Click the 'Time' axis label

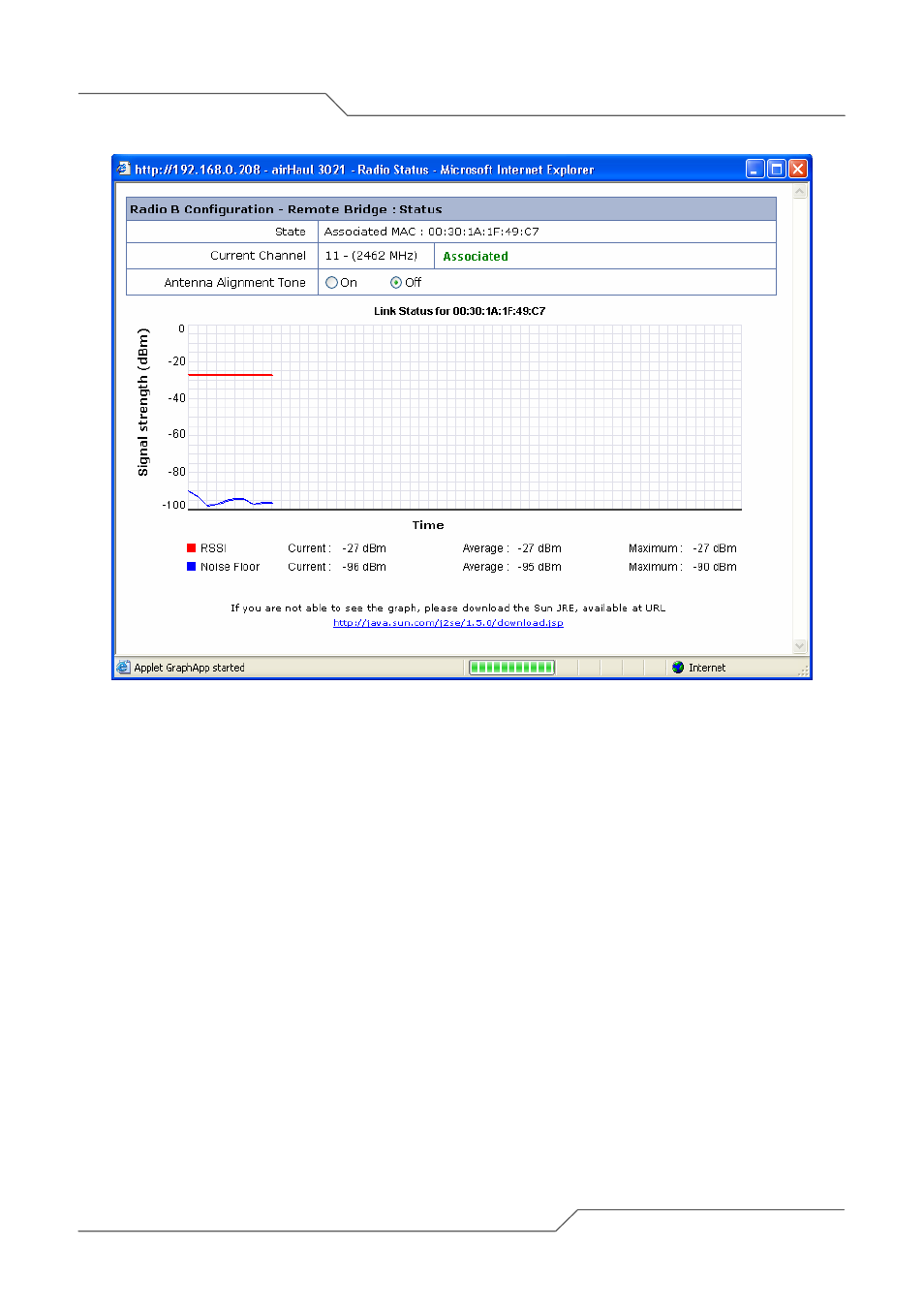[428, 525]
